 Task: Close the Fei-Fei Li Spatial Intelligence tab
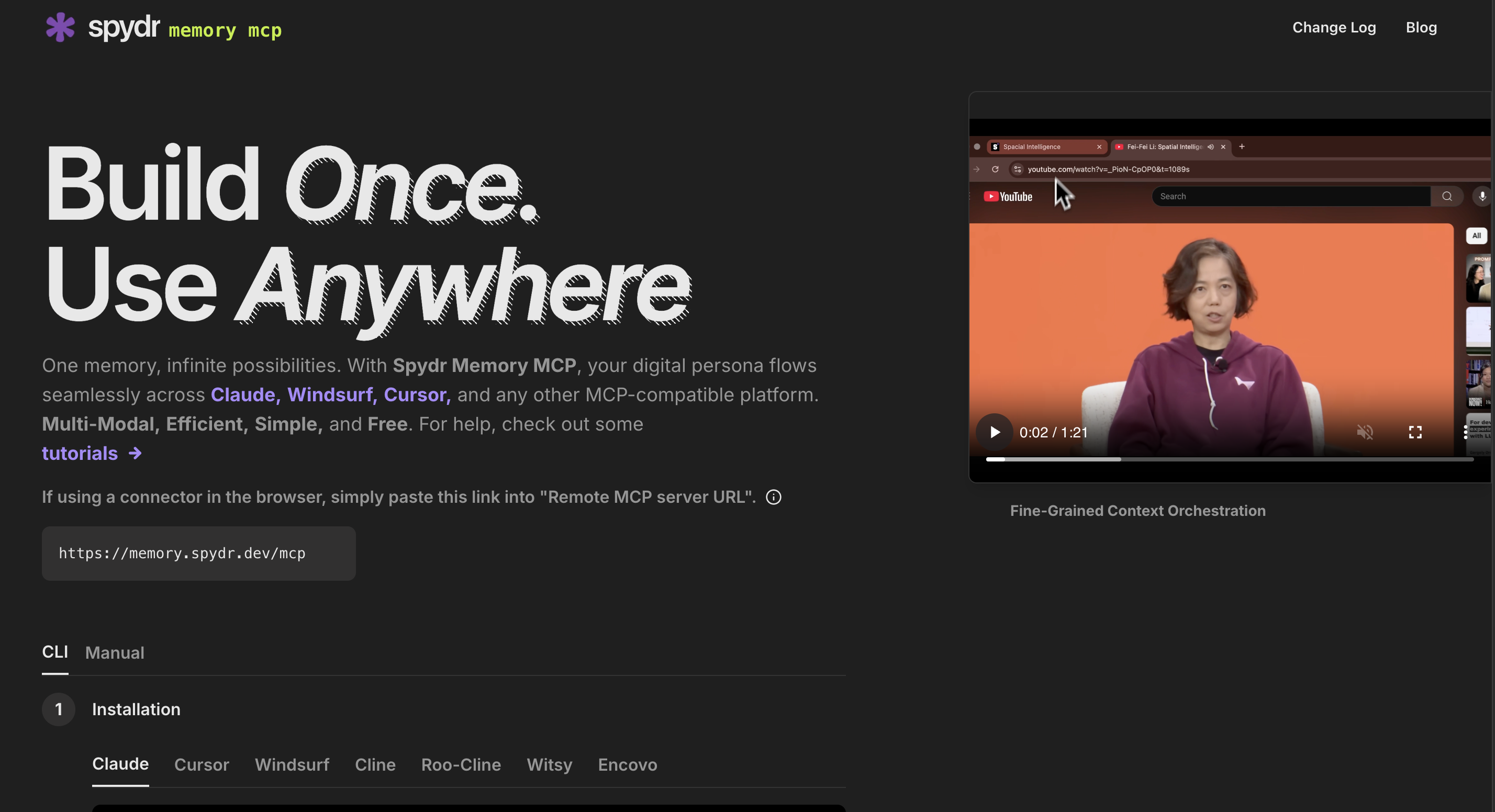click(x=1223, y=146)
